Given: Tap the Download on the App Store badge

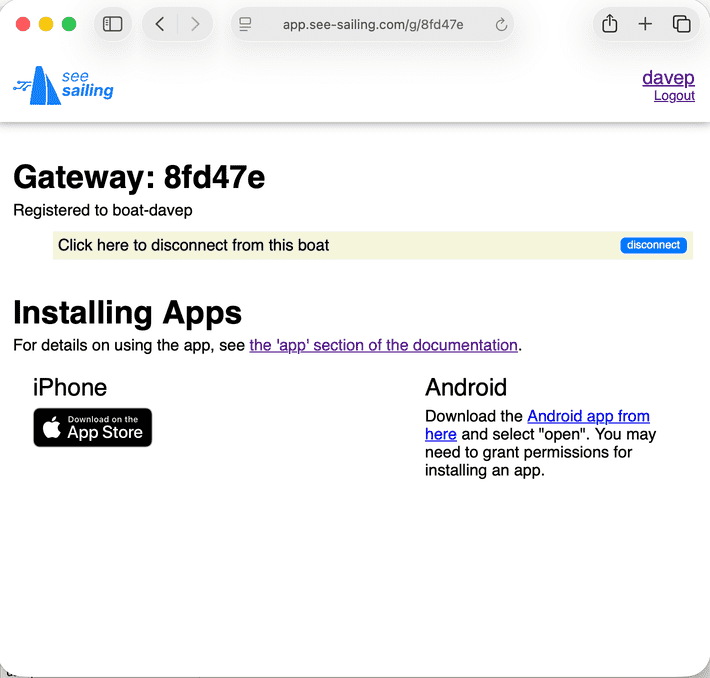Looking at the screenshot, I should tap(93, 427).
